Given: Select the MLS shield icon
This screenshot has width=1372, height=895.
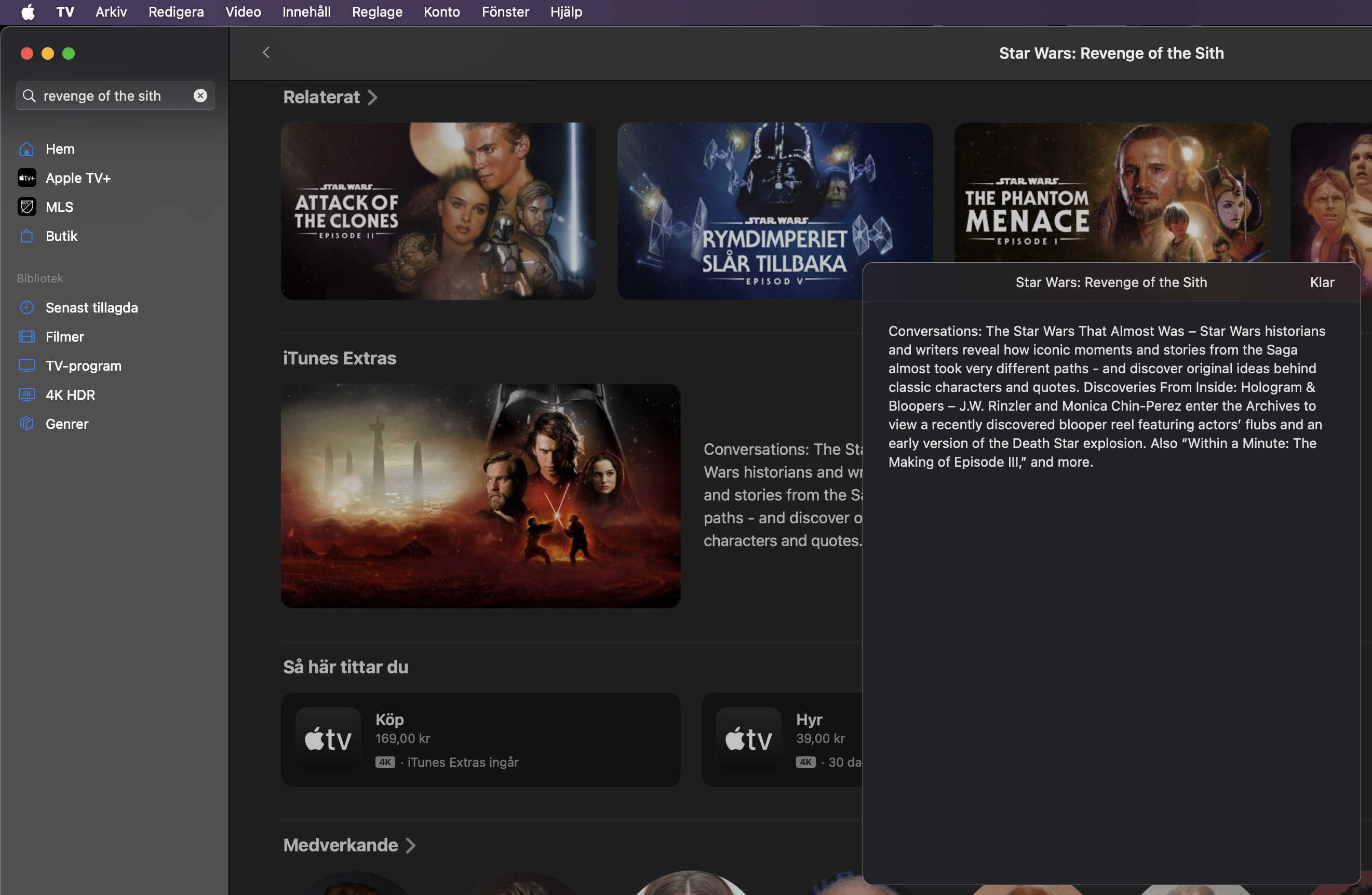Looking at the screenshot, I should (x=26, y=207).
